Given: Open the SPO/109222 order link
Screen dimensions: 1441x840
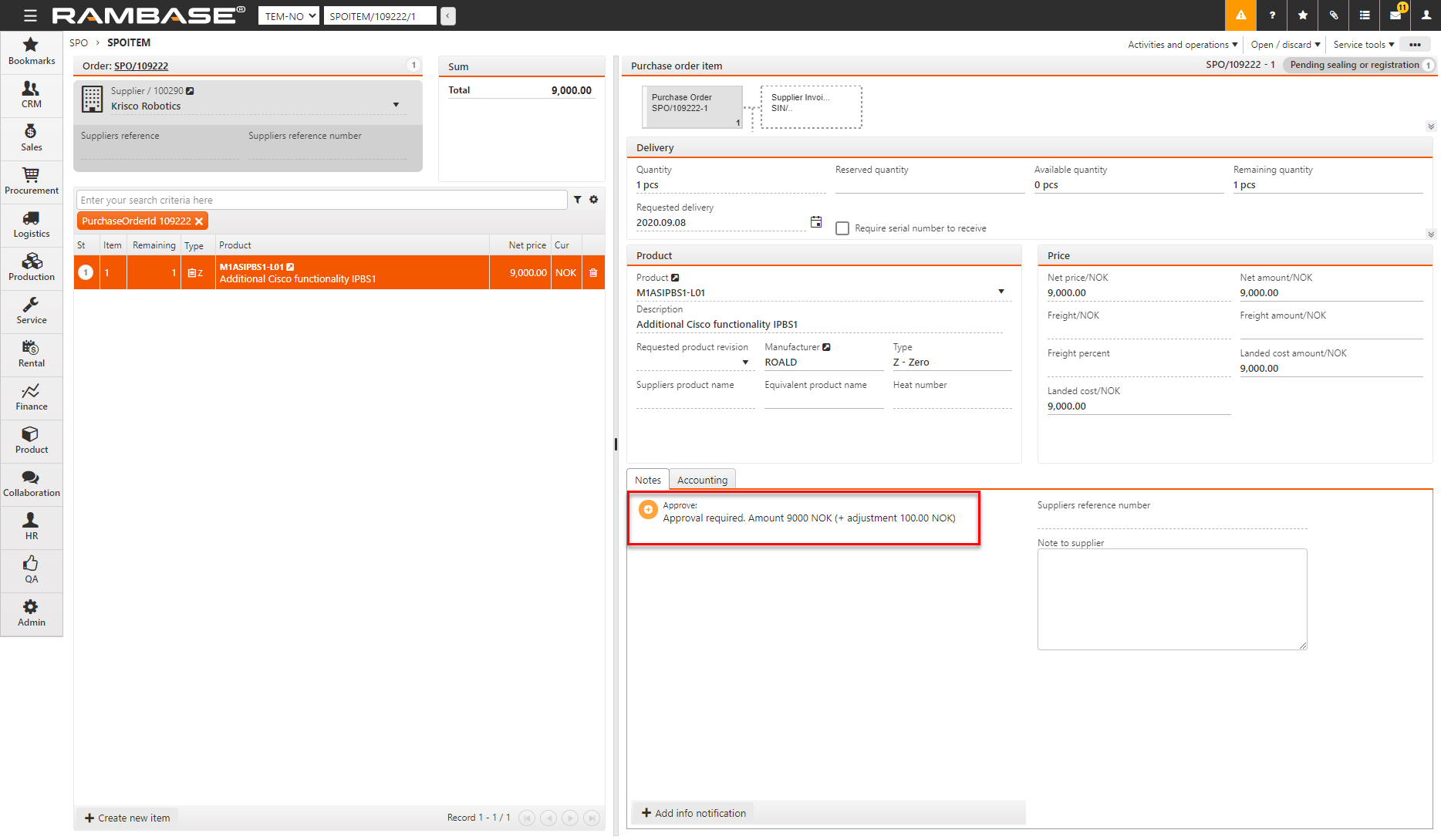Looking at the screenshot, I should 141,66.
